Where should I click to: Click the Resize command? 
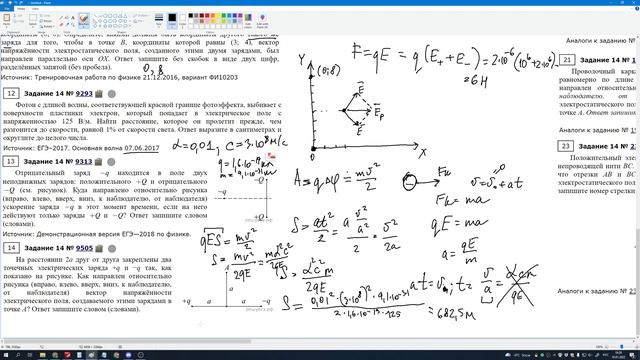(46, 21)
